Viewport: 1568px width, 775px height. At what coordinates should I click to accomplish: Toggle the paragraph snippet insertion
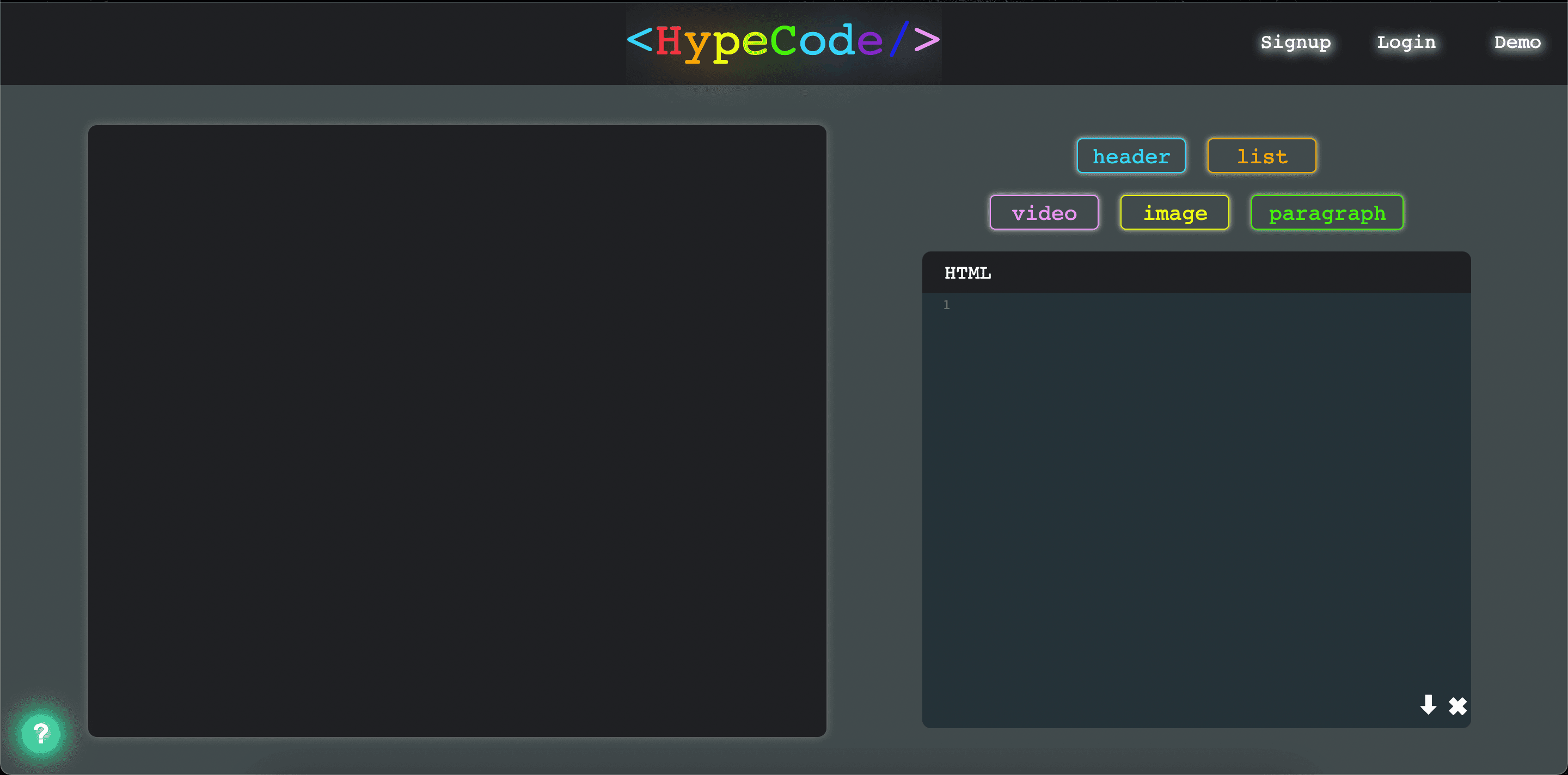click(1325, 212)
